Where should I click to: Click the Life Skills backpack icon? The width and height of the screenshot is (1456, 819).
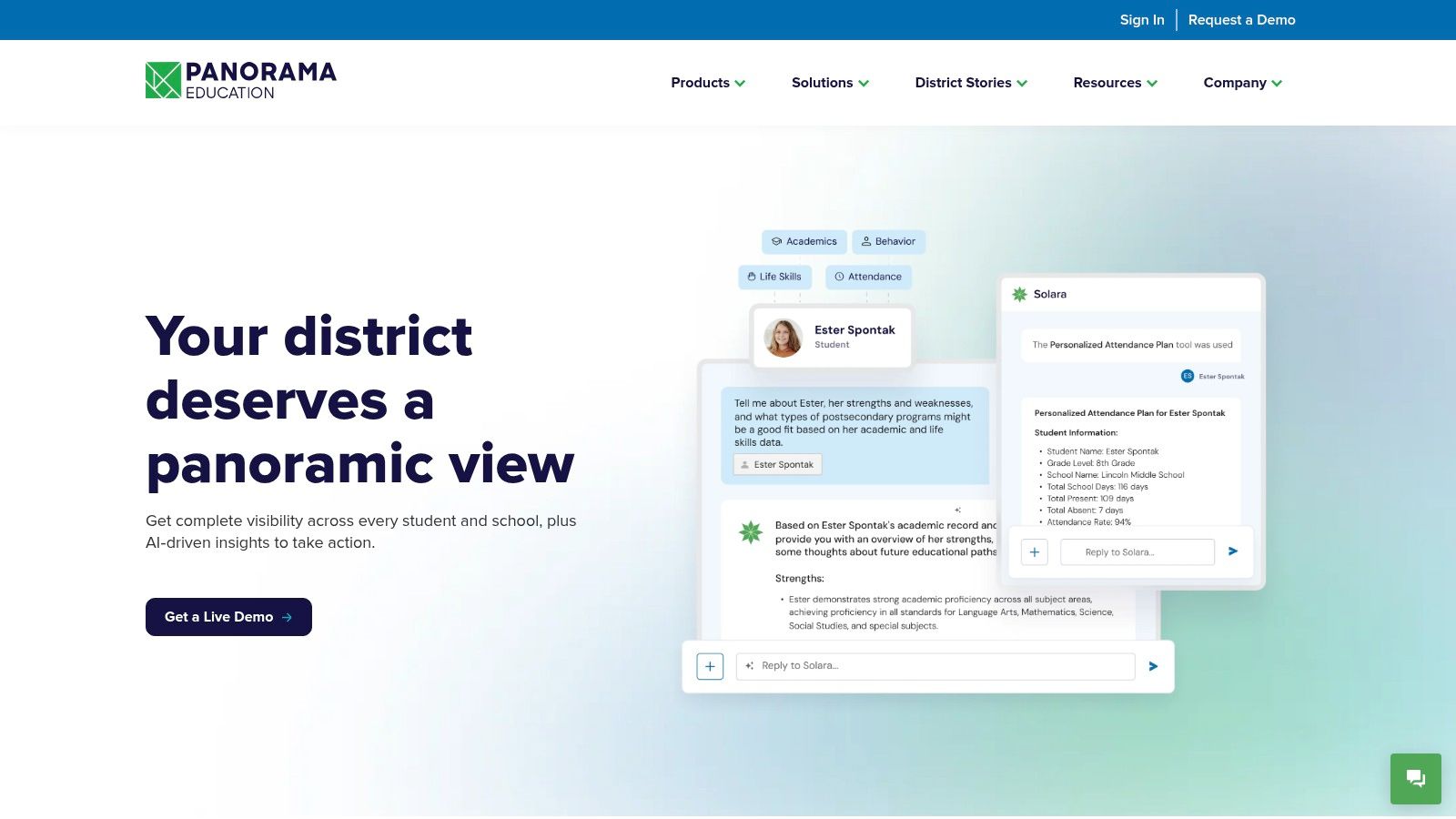pos(750,277)
